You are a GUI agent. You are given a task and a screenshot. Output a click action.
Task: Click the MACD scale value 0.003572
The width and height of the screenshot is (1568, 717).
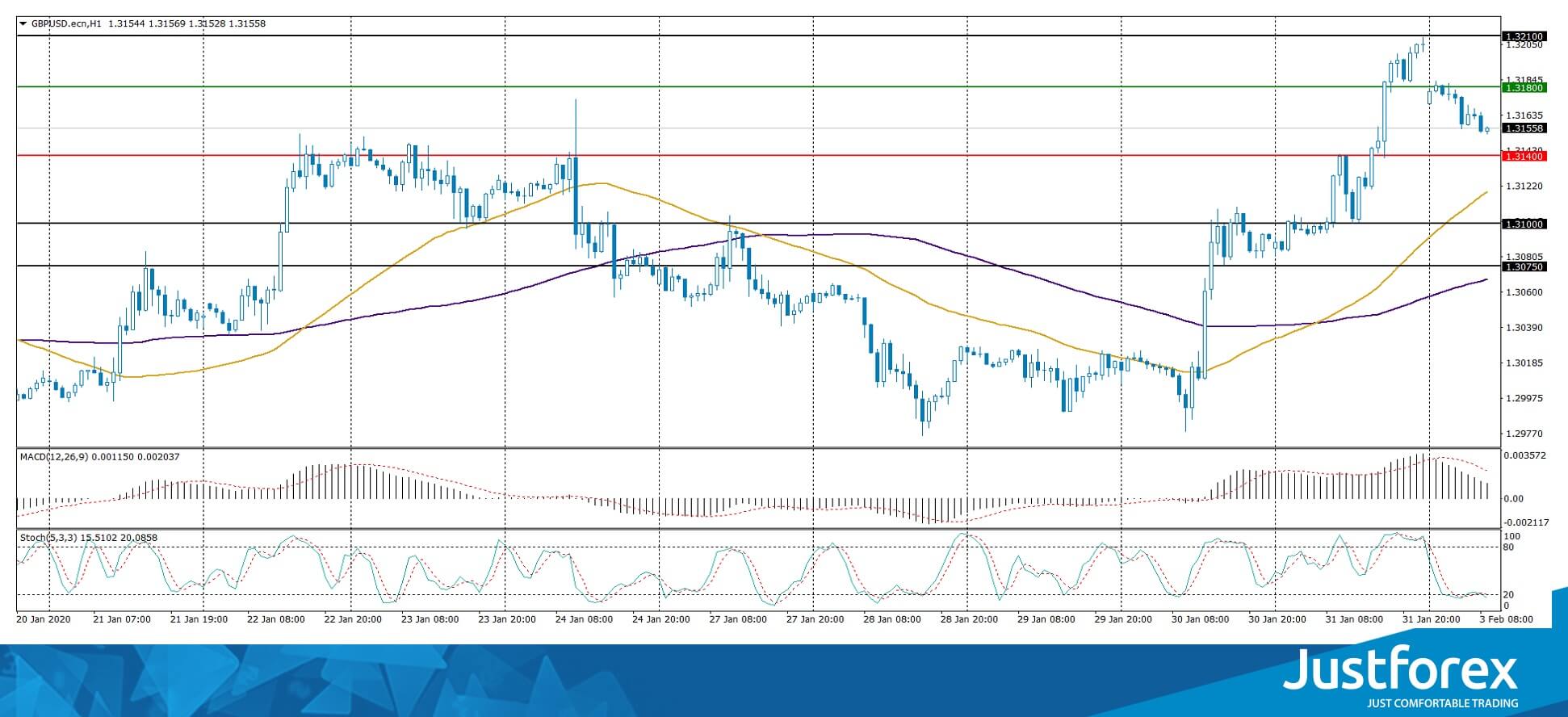pyautogui.click(x=1524, y=456)
